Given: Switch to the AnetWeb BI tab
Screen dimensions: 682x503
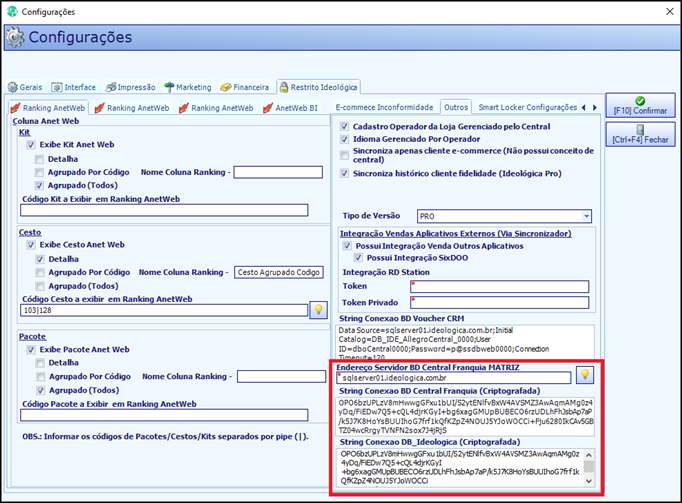Looking at the screenshot, I should click(291, 108).
